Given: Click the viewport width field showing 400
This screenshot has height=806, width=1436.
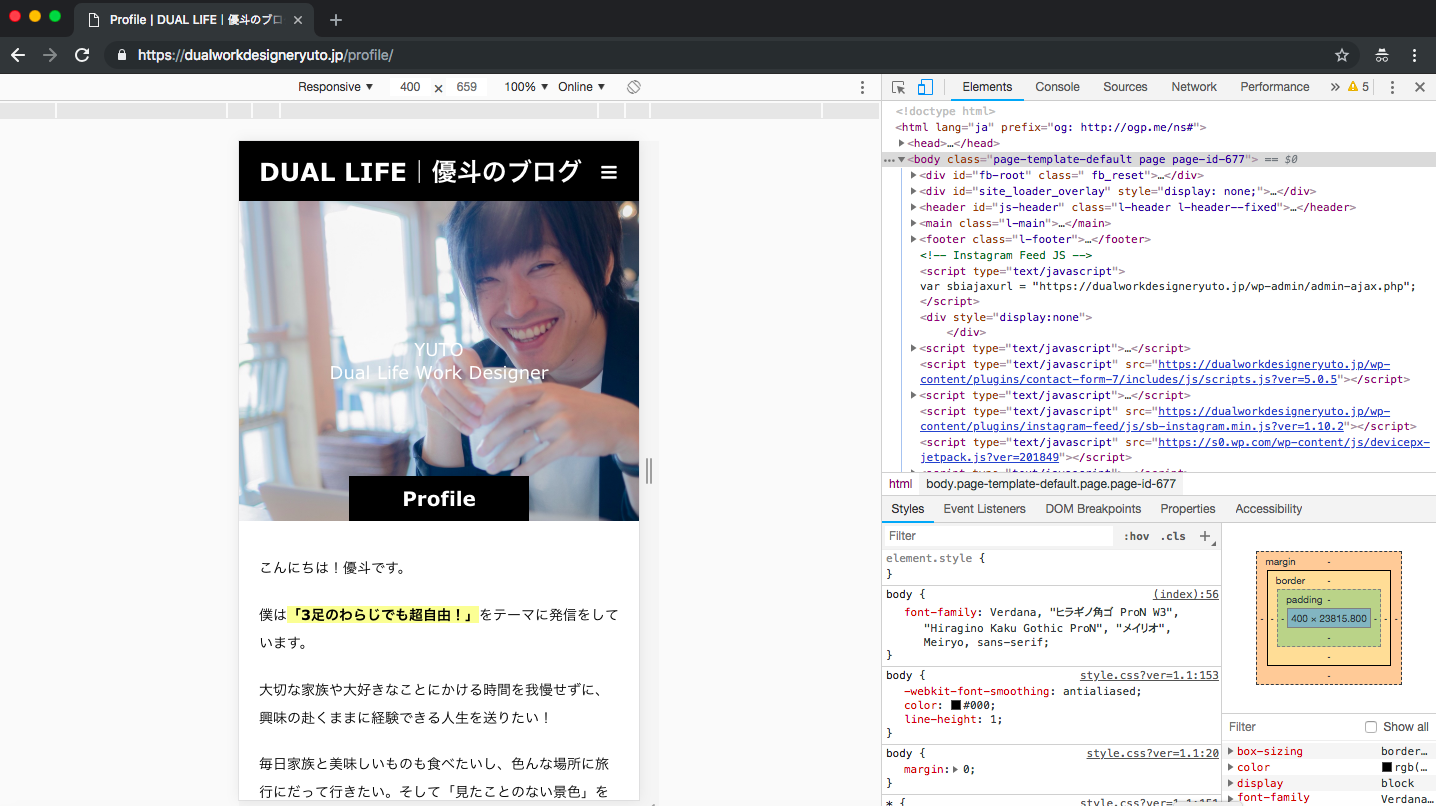Looking at the screenshot, I should pos(410,87).
